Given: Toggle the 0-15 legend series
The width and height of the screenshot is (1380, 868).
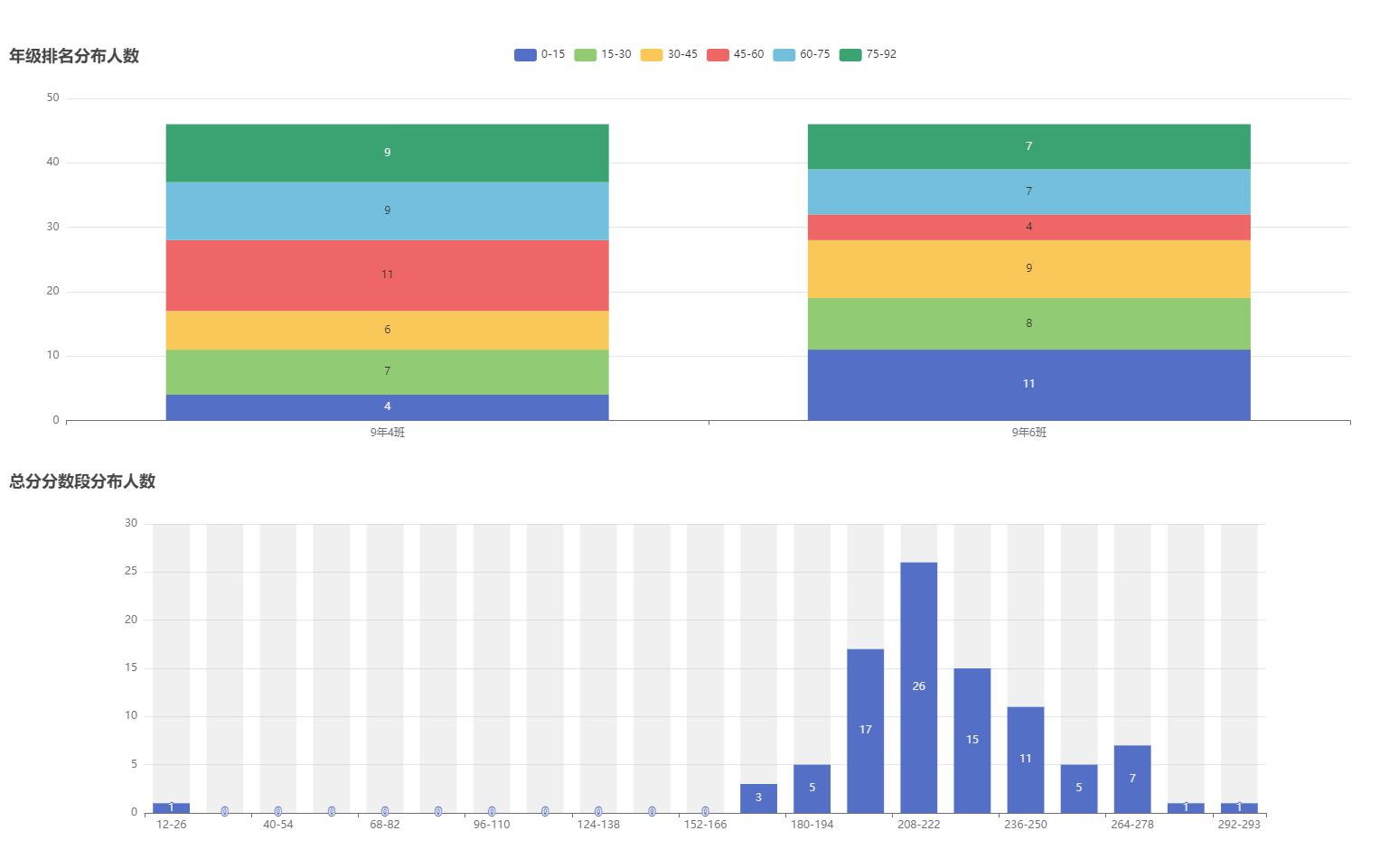Looking at the screenshot, I should tap(540, 54).
